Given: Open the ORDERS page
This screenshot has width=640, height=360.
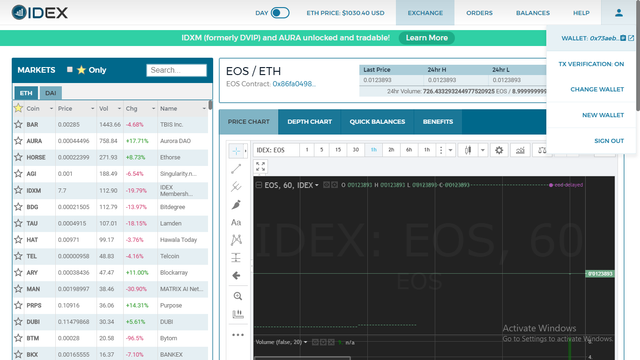Looking at the screenshot, I should (x=479, y=13).
